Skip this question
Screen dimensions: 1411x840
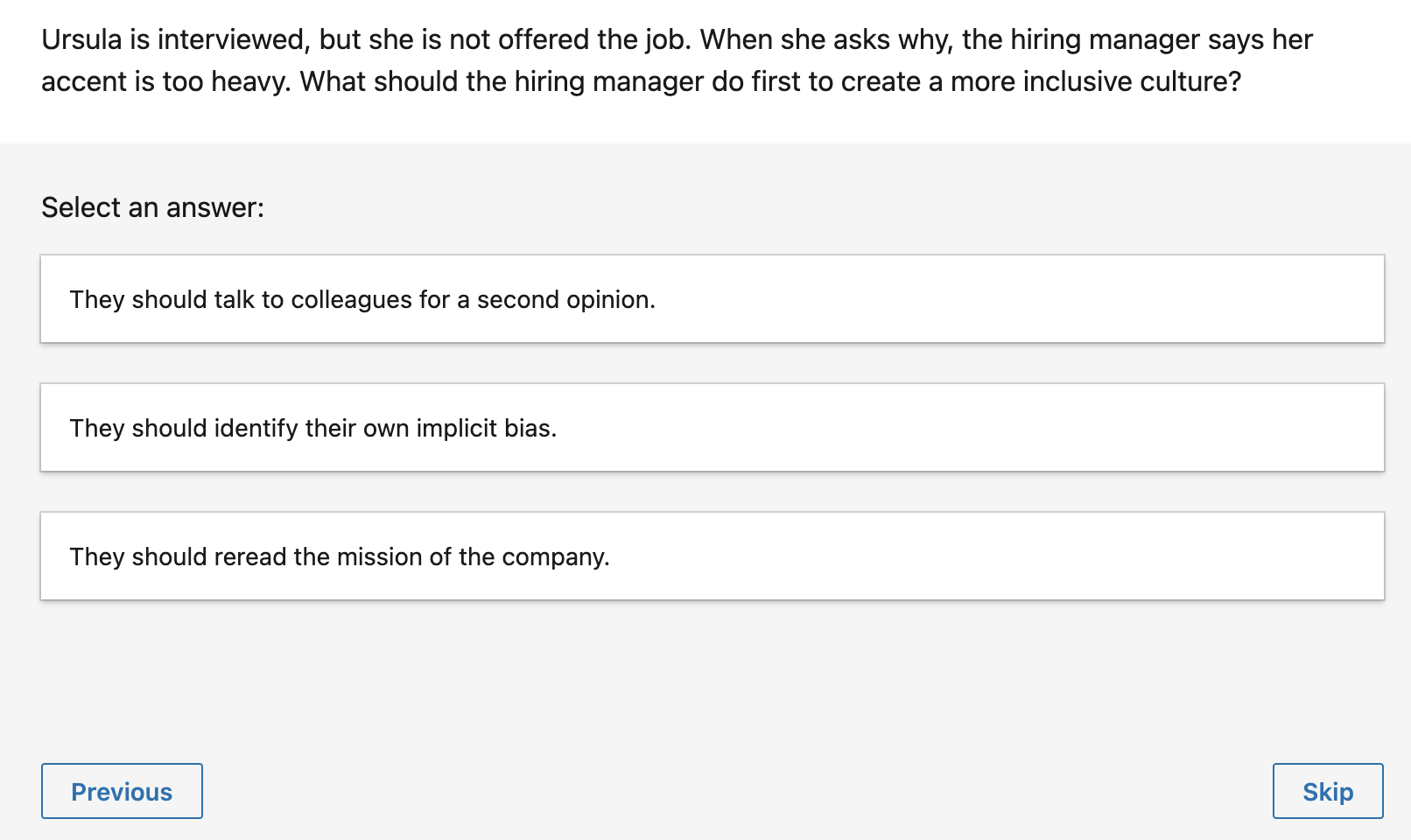(1327, 791)
